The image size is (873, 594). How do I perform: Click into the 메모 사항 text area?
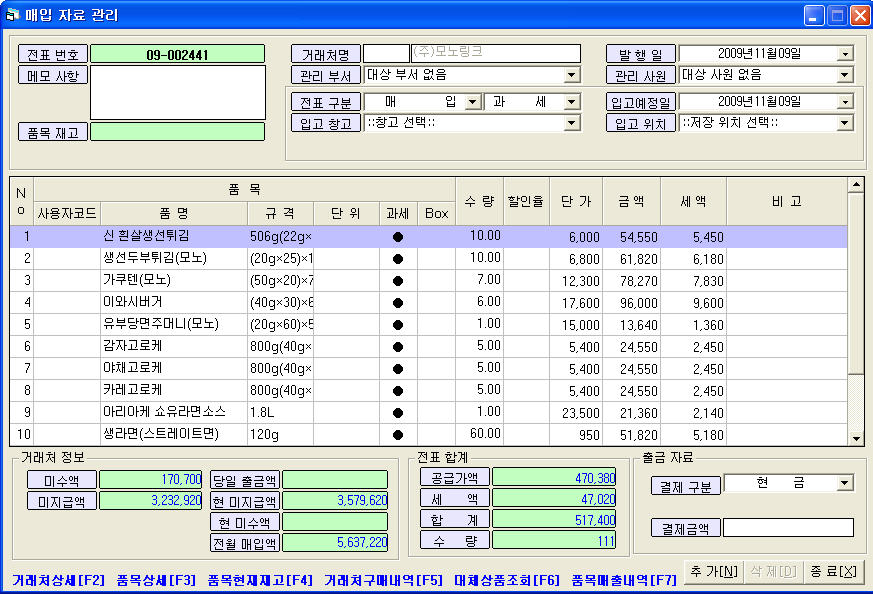(178, 92)
